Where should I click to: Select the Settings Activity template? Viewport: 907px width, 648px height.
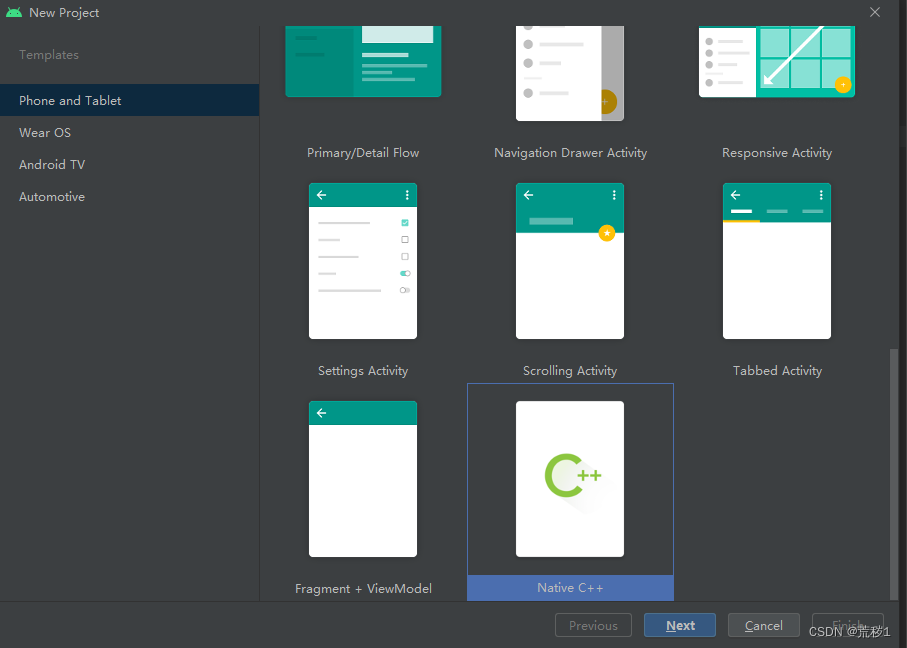click(x=363, y=261)
